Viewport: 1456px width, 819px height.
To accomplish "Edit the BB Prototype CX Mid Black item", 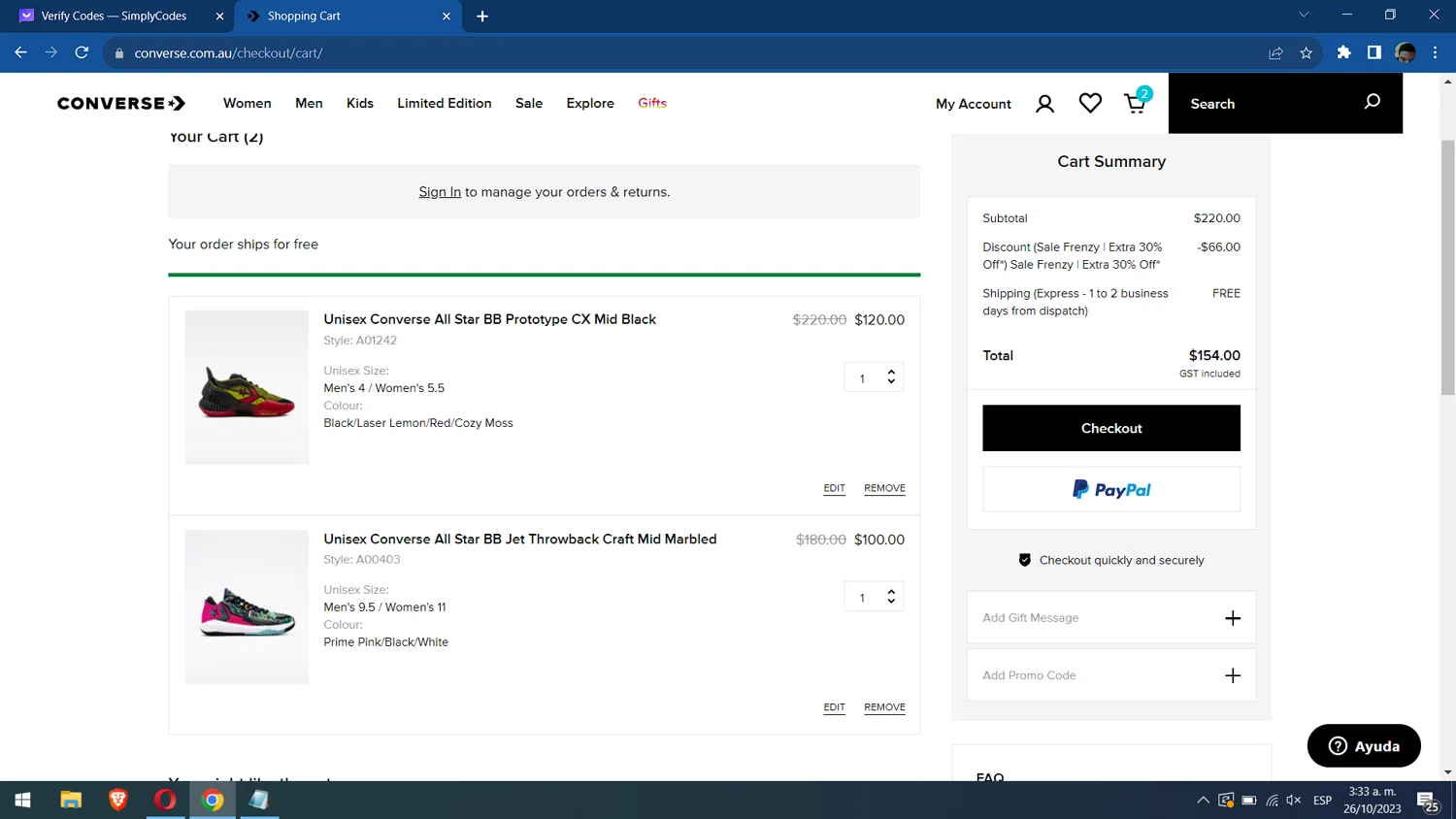I will point(834,488).
